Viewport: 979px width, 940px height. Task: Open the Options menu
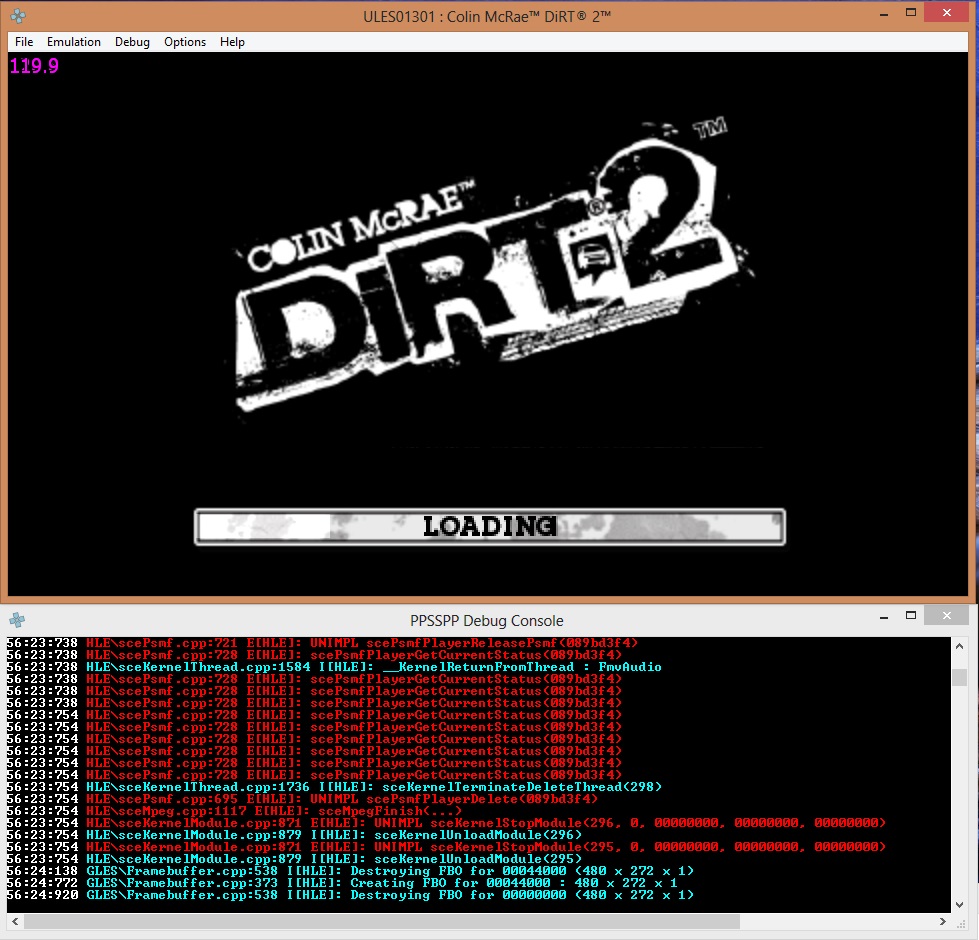185,42
